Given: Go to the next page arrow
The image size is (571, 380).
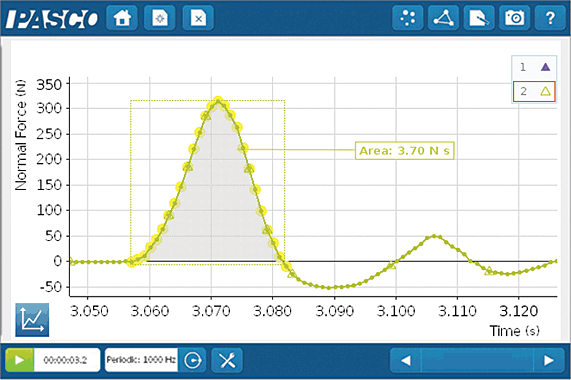Looking at the screenshot, I should tap(549, 360).
